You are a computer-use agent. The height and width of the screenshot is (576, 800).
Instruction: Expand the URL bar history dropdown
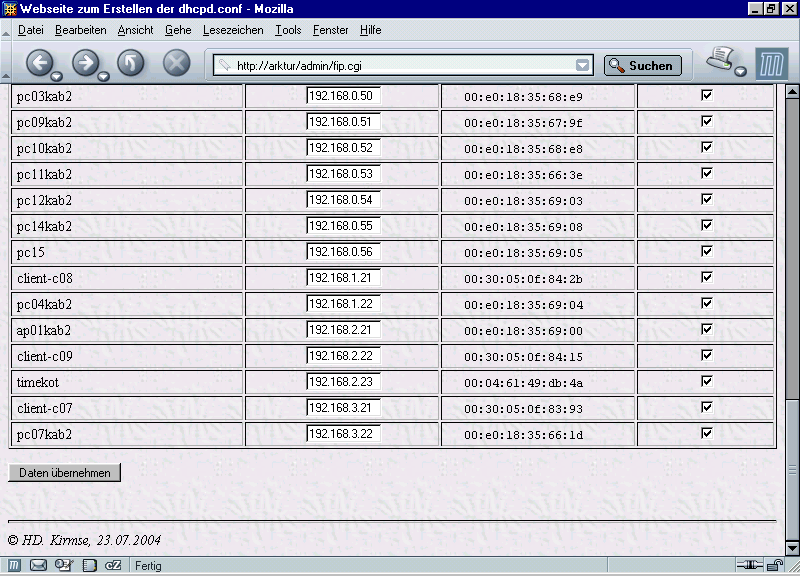tap(582, 65)
